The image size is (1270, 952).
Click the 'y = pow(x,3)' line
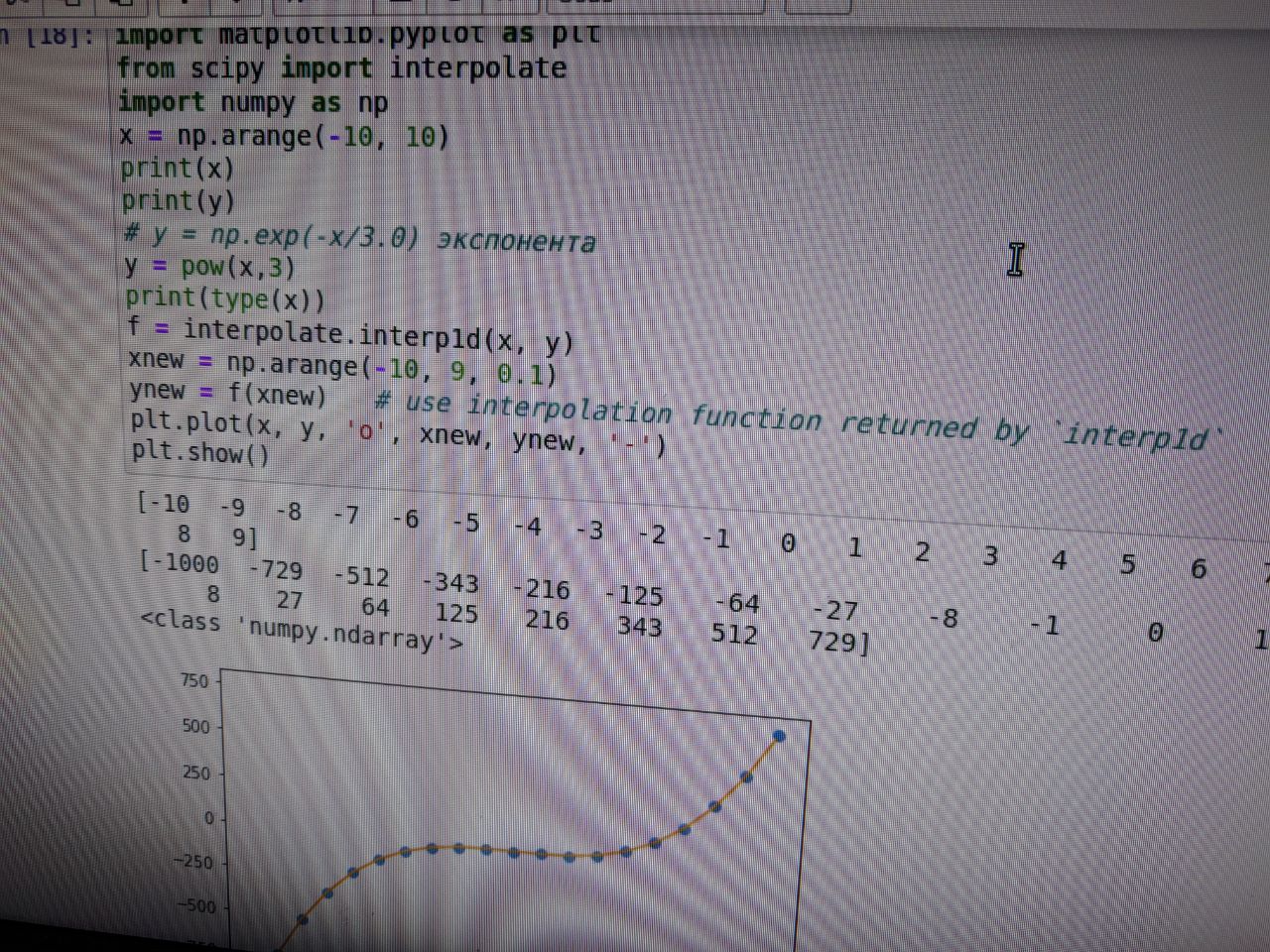[210, 267]
